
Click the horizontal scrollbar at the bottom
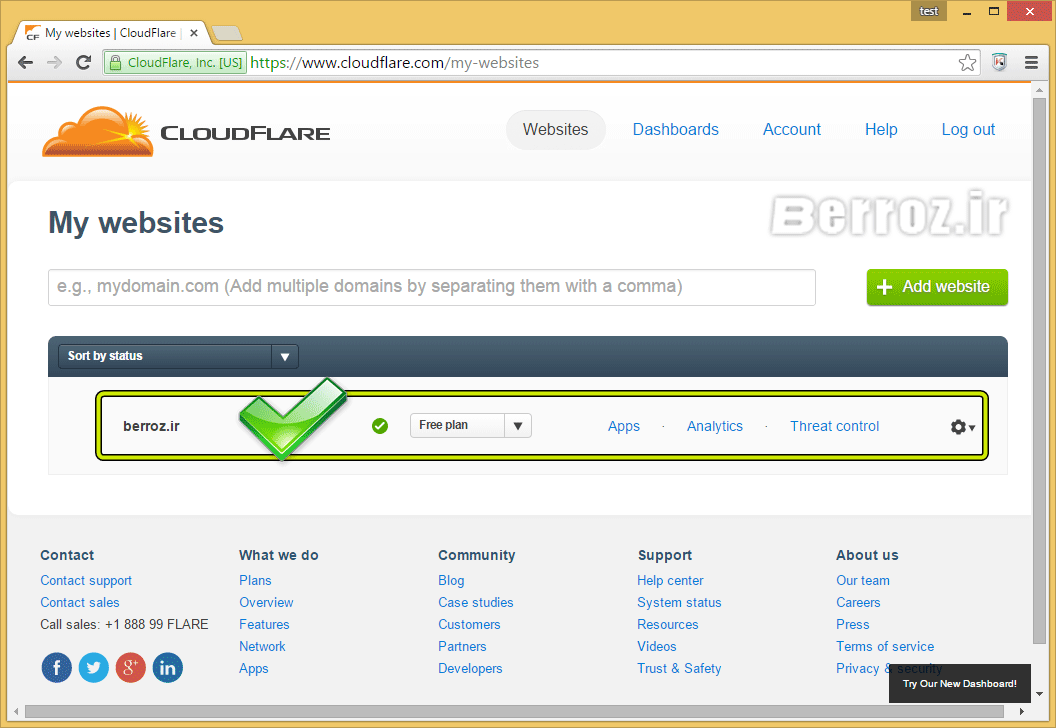click(x=500, y=712)
